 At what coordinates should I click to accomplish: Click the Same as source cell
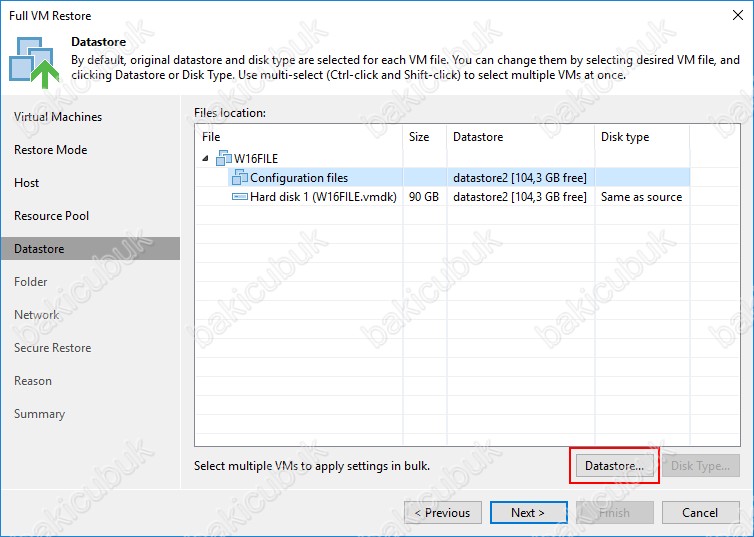click(641, 197)
